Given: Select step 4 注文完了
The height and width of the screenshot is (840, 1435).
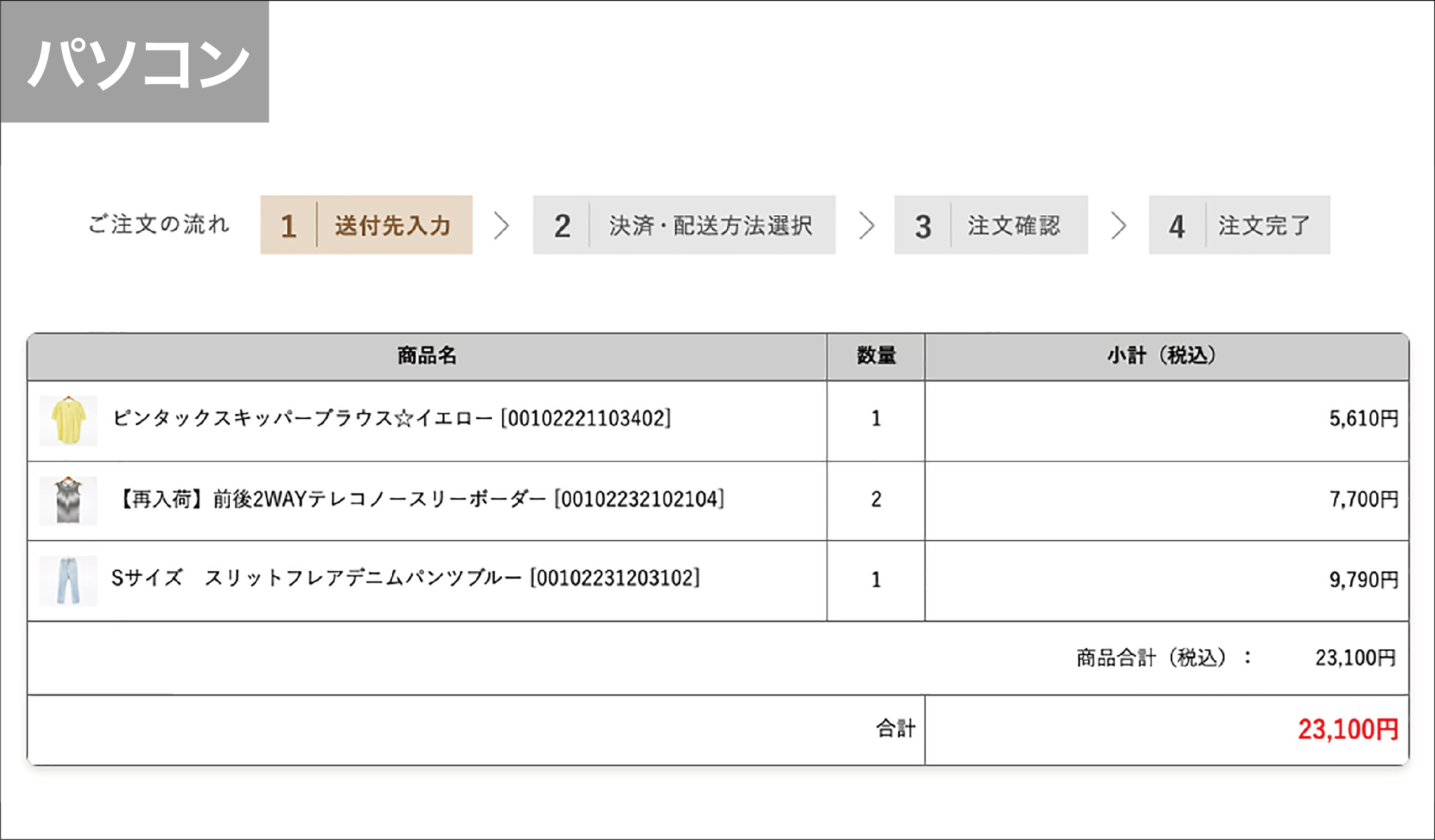Looking at the screenshot, I should pyautogui.click(x=1239, y=225).
